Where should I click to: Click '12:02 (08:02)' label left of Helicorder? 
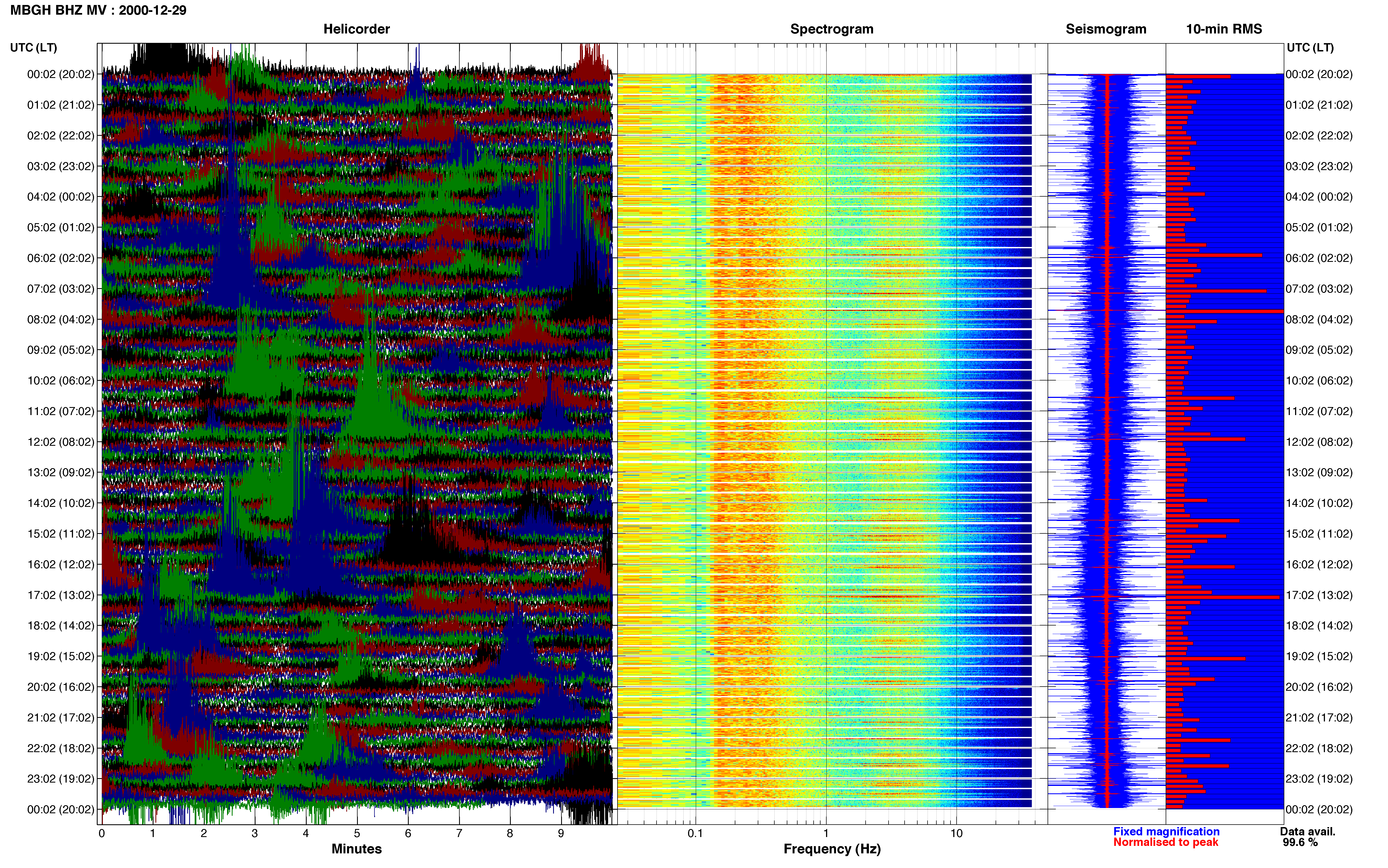[x=61, y=442]
